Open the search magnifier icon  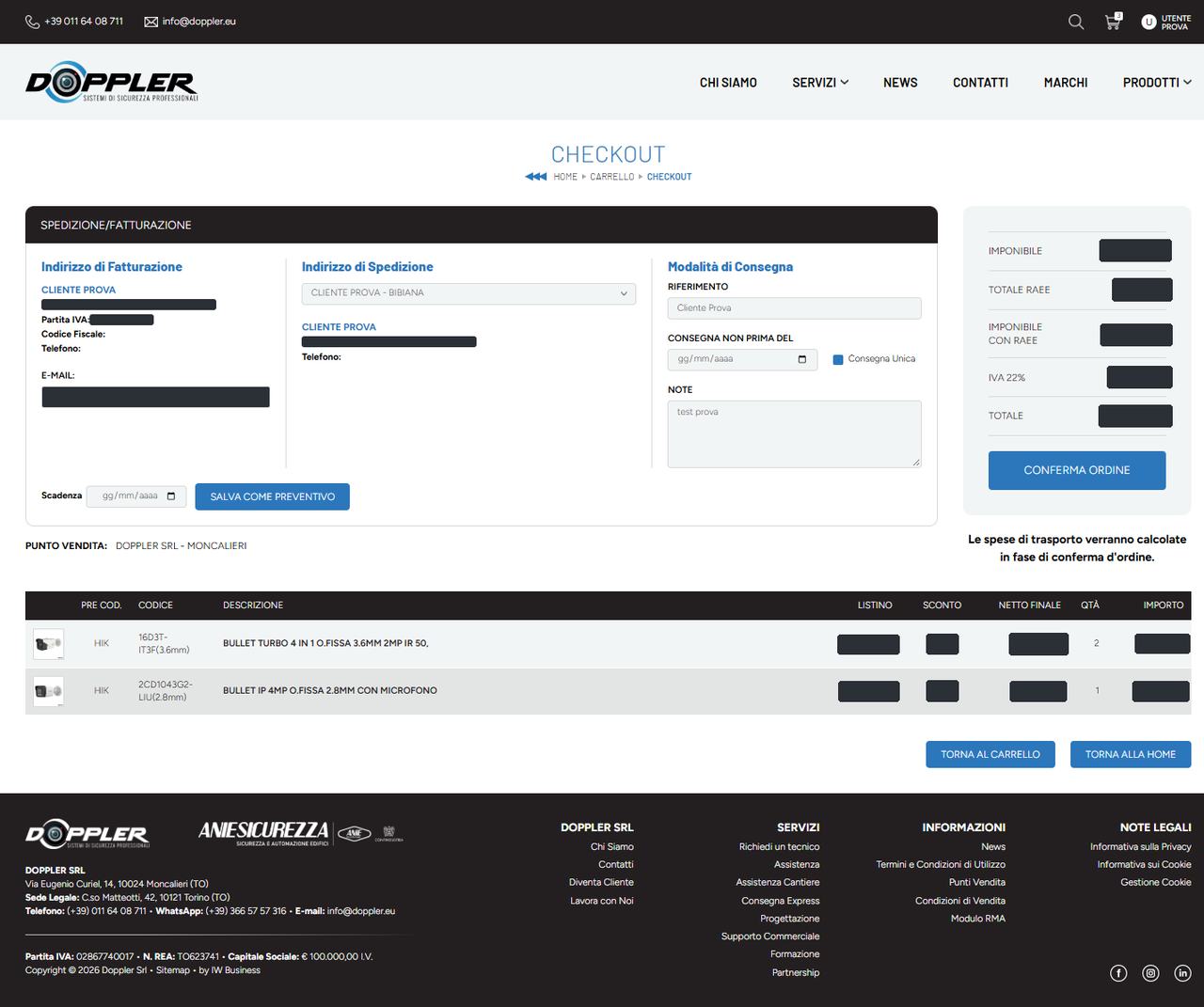click(x=1076, y=22)
